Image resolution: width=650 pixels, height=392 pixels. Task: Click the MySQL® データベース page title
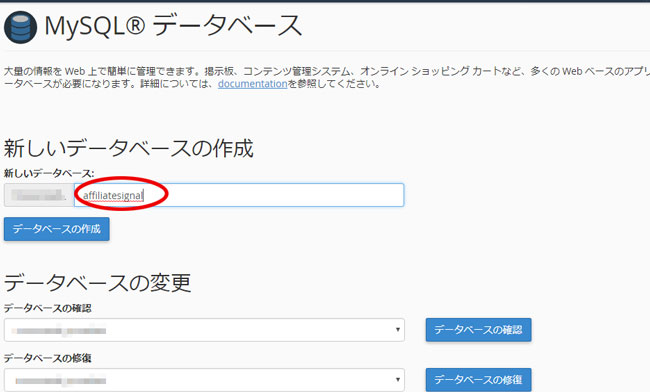173,26
